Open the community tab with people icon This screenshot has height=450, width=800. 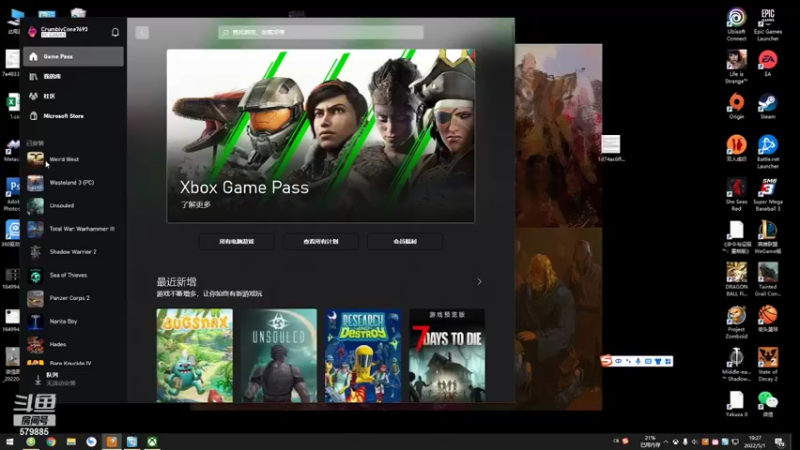click(x=73, y=96)
